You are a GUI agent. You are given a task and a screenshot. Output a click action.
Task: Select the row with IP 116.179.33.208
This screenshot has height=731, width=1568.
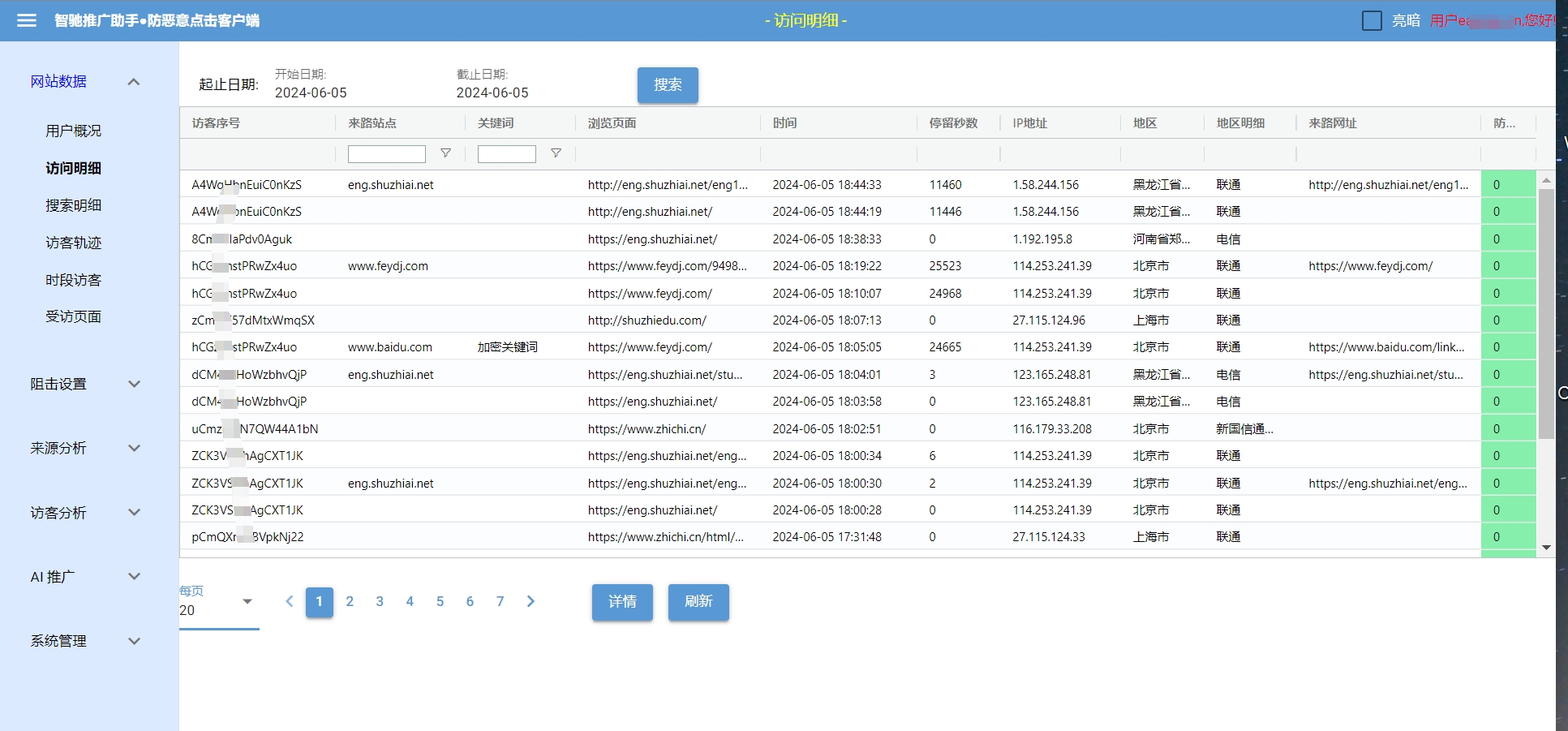(857, 428)
